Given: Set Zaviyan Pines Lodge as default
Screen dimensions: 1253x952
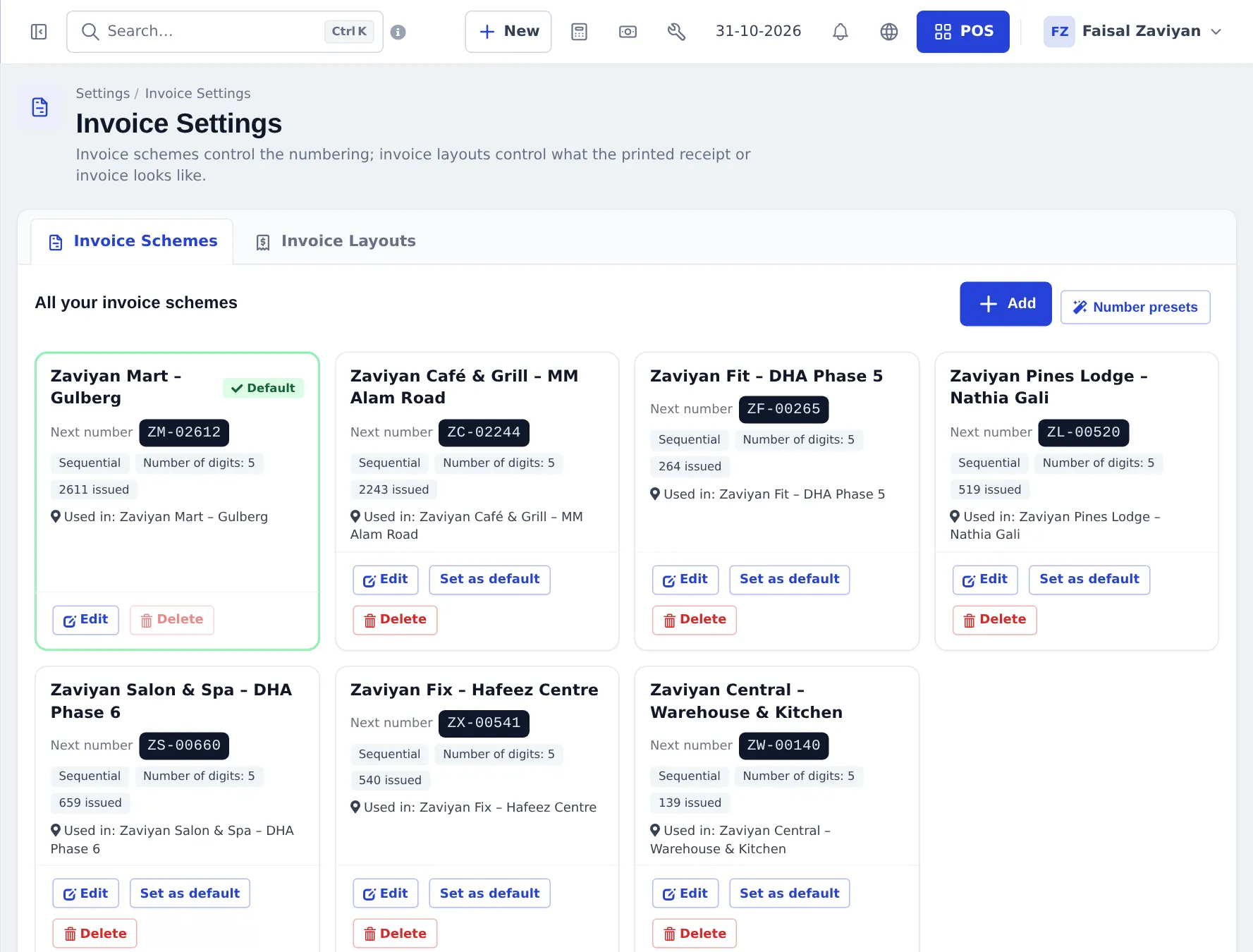Looking at the screenshot, I should click(x=1089, y=580).
